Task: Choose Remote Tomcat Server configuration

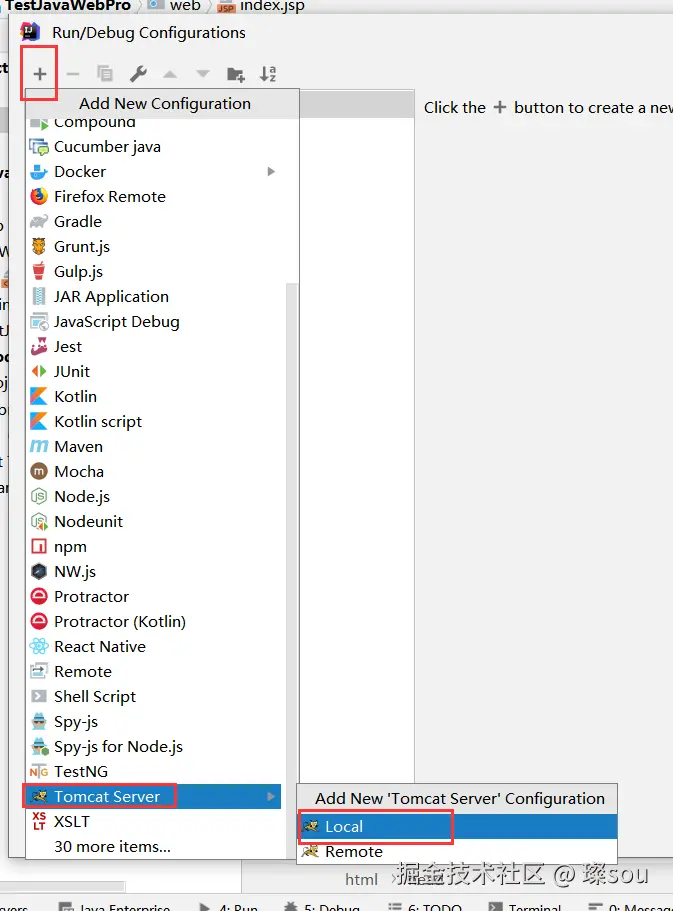Action: pyautogui.click(x=457, y=852)
